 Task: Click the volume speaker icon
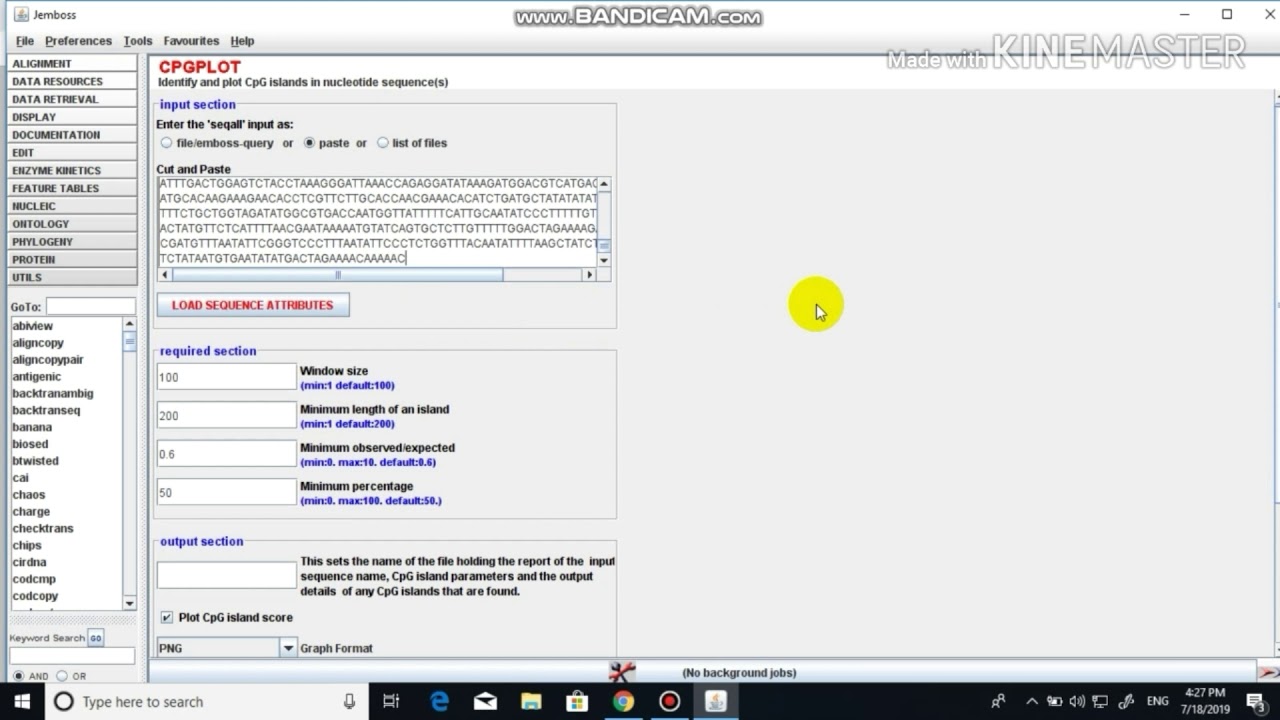[1077, 702]
